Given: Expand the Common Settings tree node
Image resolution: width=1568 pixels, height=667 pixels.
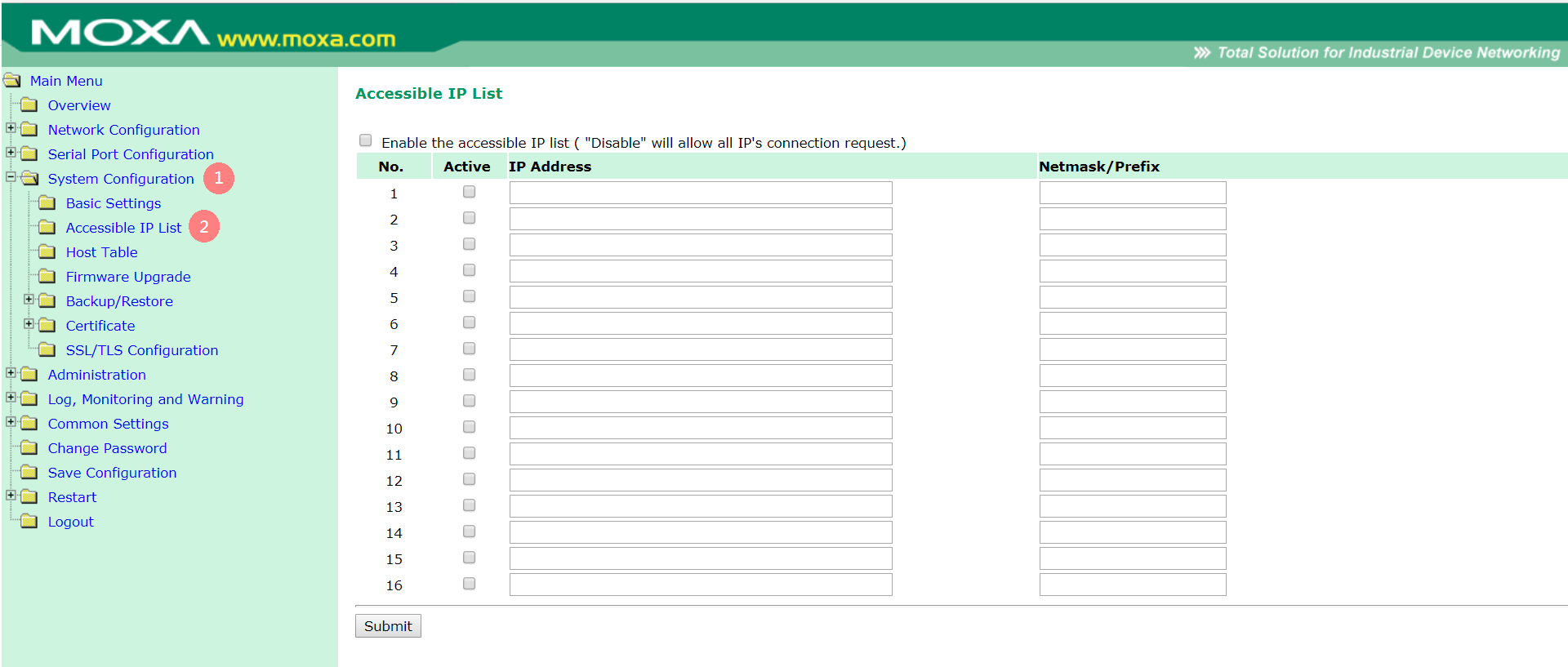Looking at the screenshot, I should coord(11,422).
